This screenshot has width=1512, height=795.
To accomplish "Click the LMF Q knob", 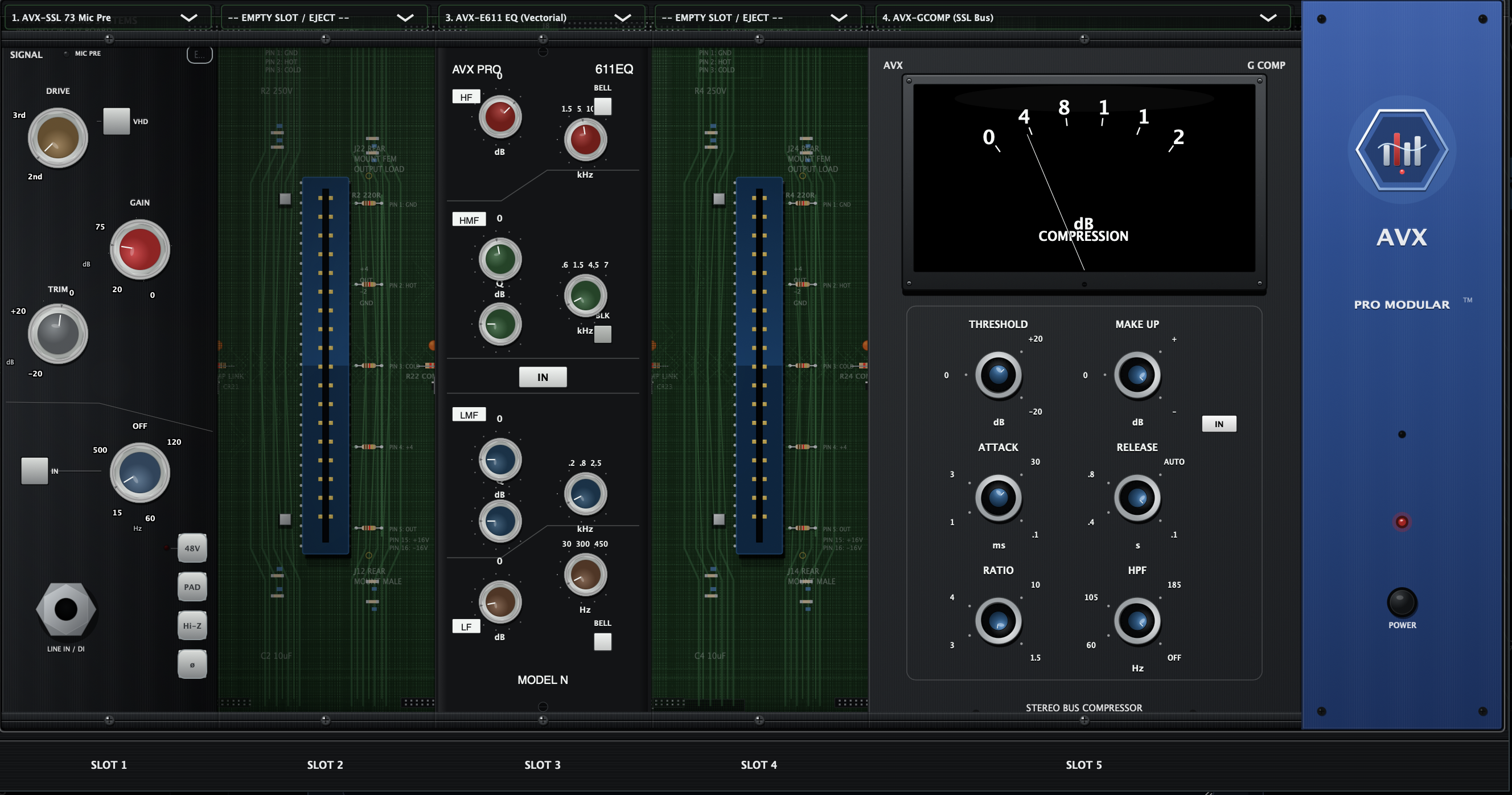I will tap(500, 522).
